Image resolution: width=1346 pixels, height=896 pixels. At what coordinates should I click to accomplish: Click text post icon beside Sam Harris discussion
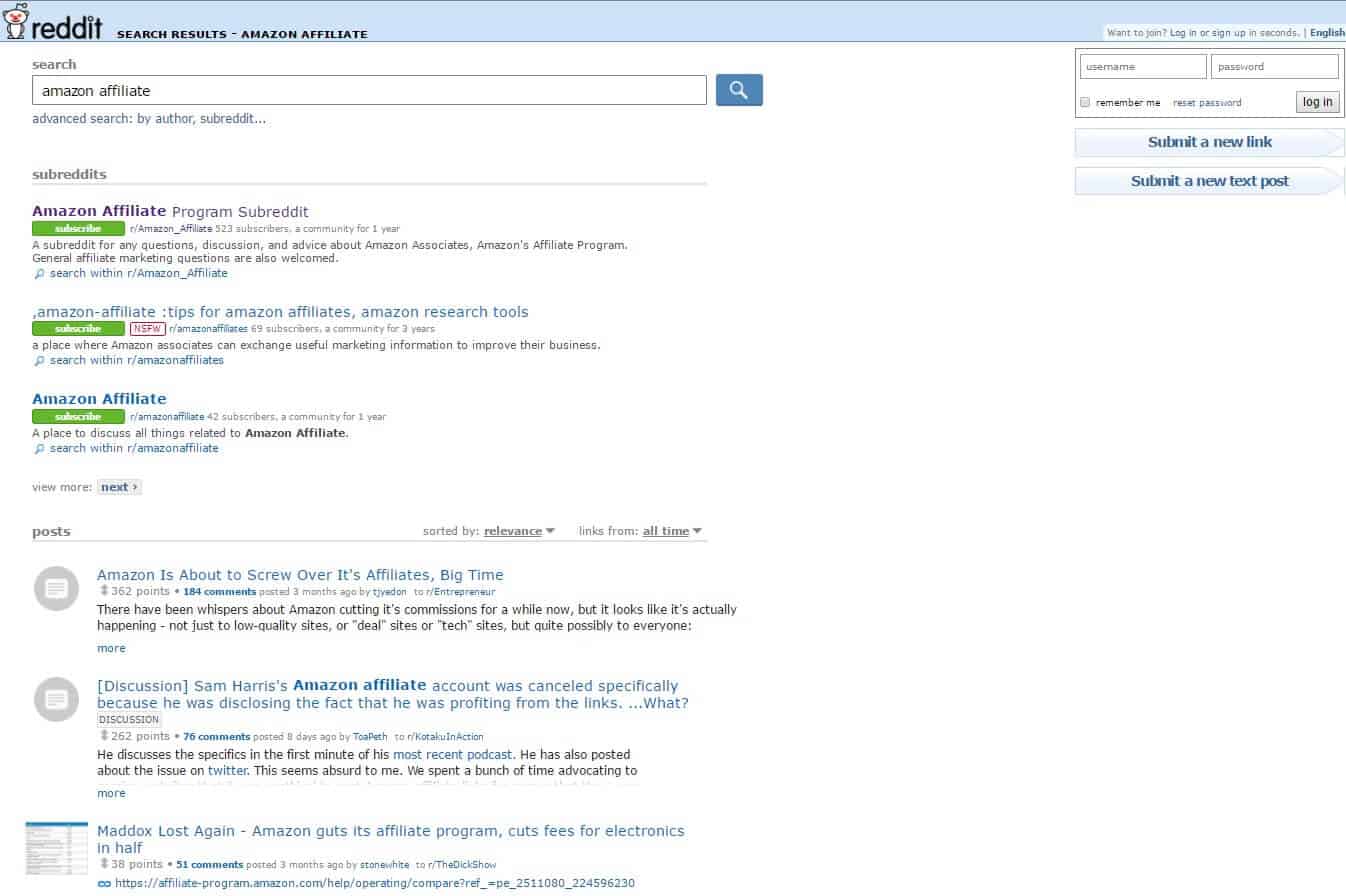point(56,699)
